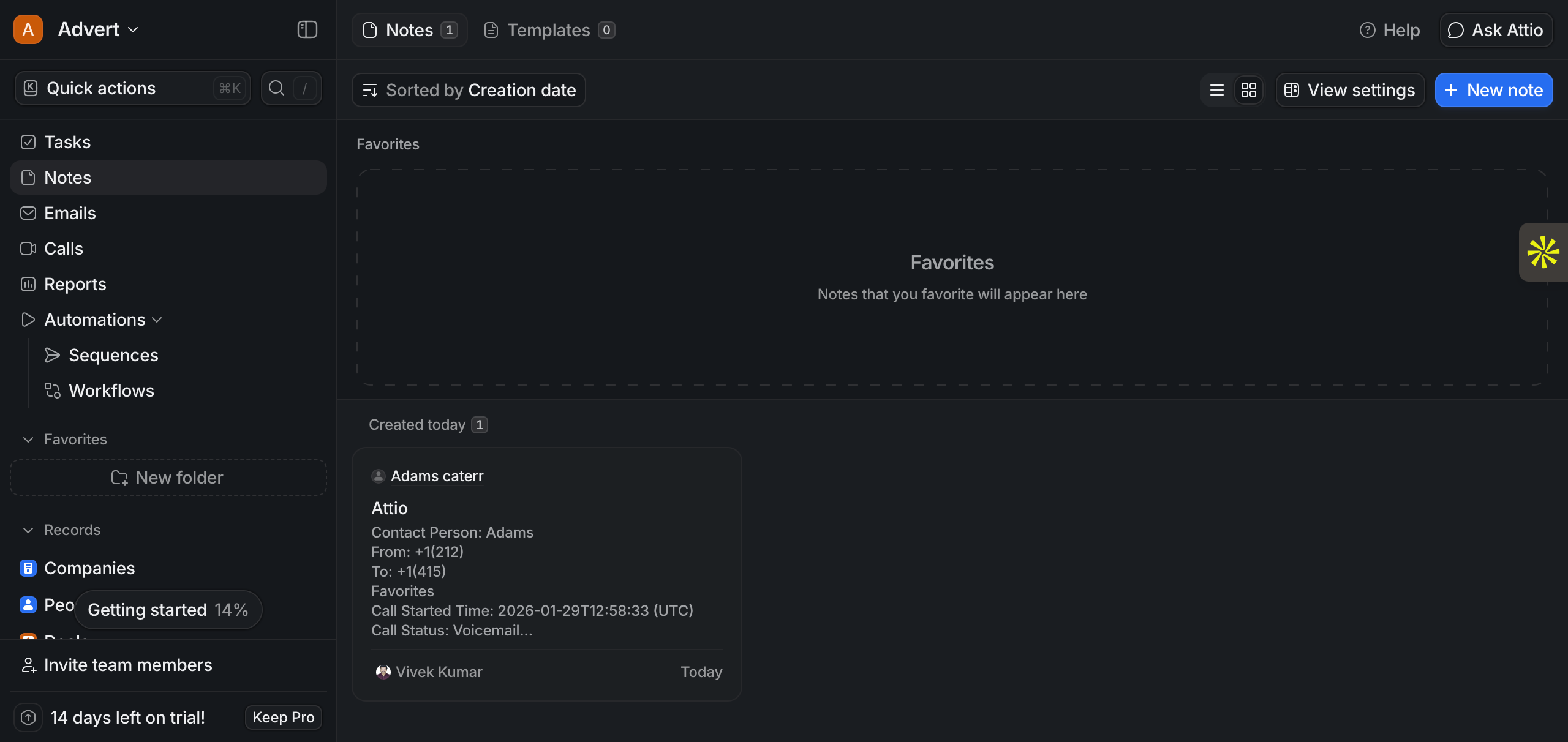1568x742 pixels.
Task: Expand the Advert workspace dropdown
Action: tap(98, 29)
